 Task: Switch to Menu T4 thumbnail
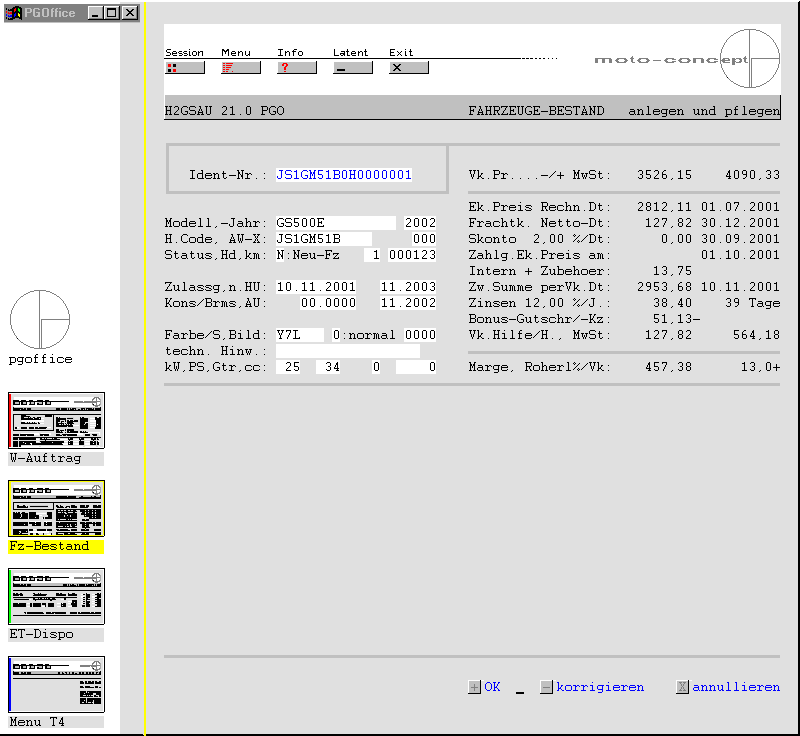tap(57, 684)
